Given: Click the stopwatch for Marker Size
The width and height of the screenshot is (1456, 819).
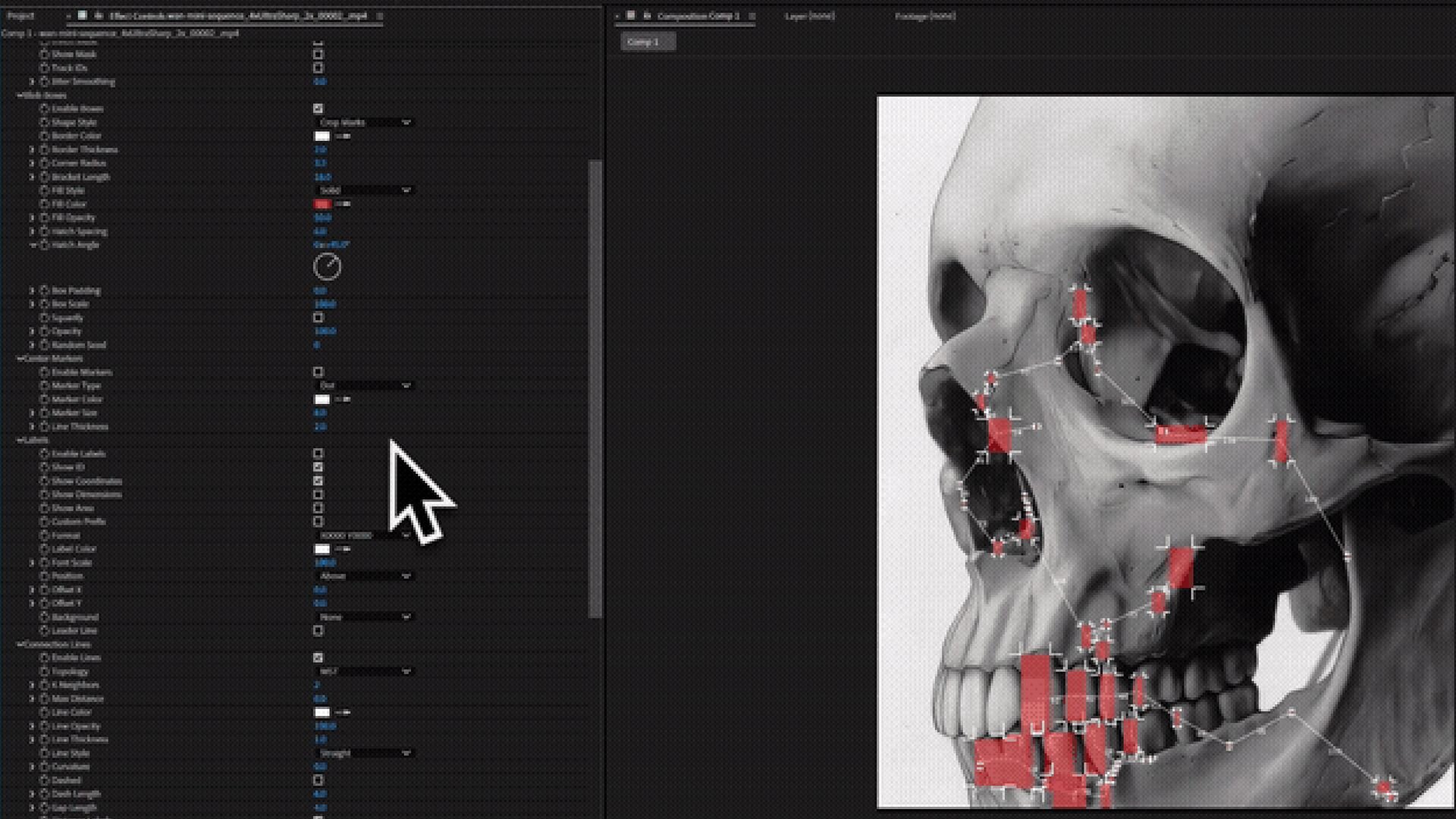Looking at the screenshot, I should (44, 413).
